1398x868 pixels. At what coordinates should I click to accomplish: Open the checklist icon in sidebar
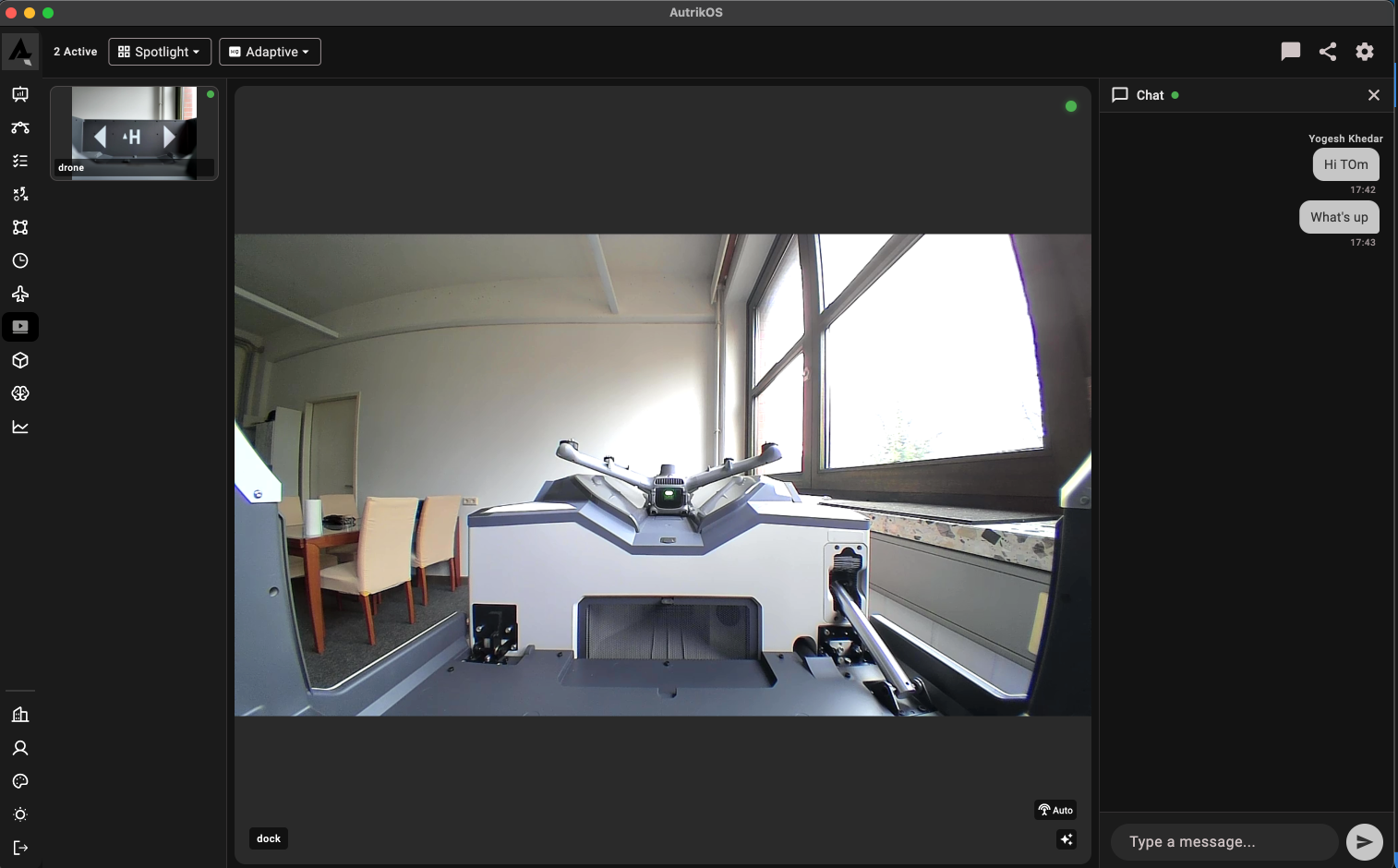pos(20,161)
